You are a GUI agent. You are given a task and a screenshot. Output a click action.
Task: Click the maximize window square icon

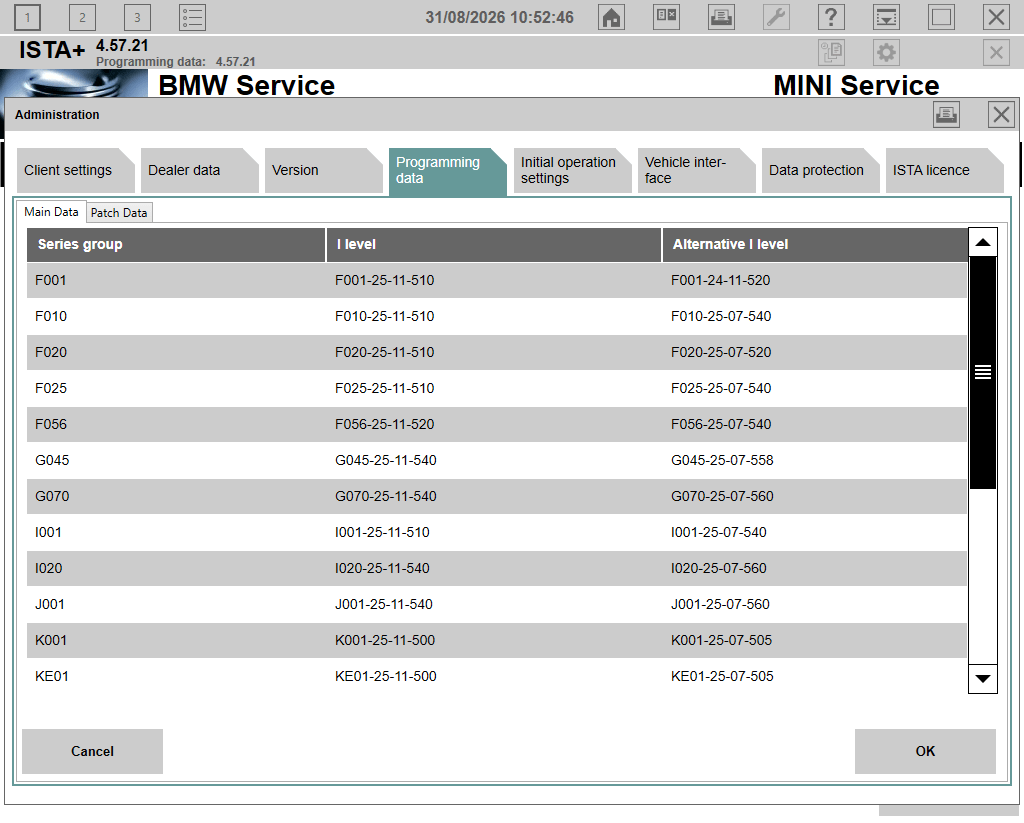point(941,17)
